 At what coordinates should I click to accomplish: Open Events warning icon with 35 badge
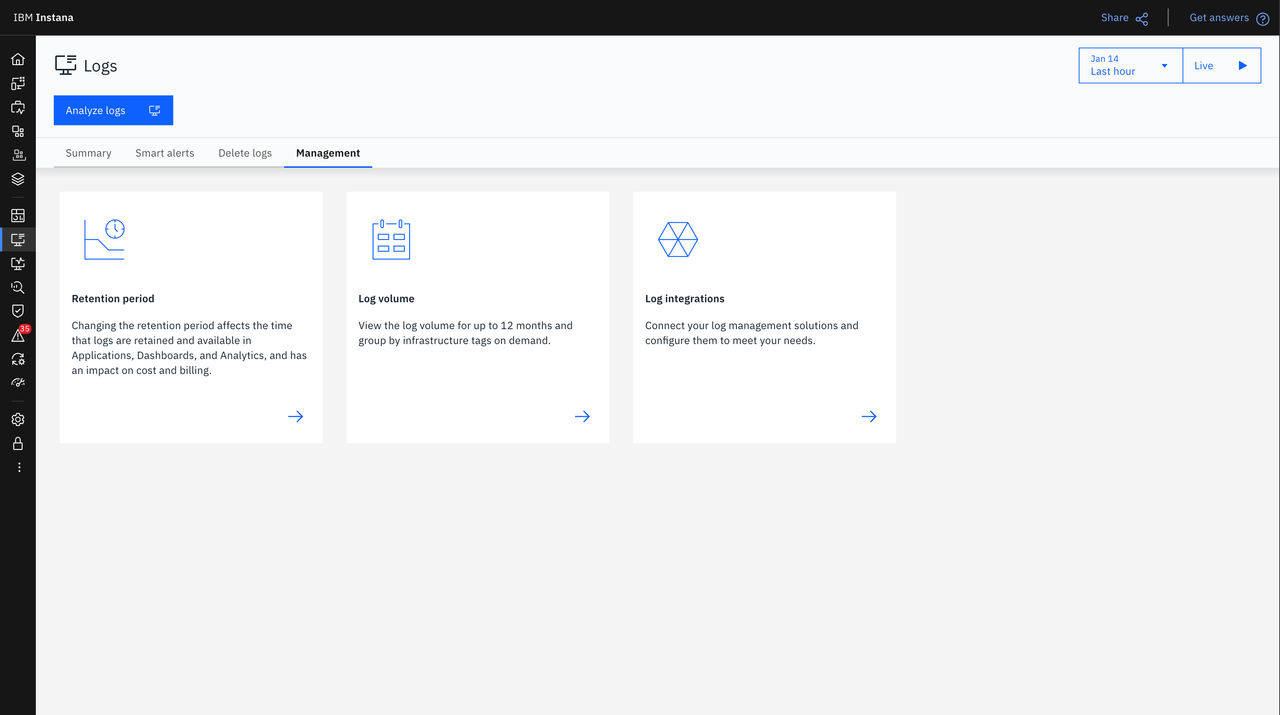click(18, 335)
